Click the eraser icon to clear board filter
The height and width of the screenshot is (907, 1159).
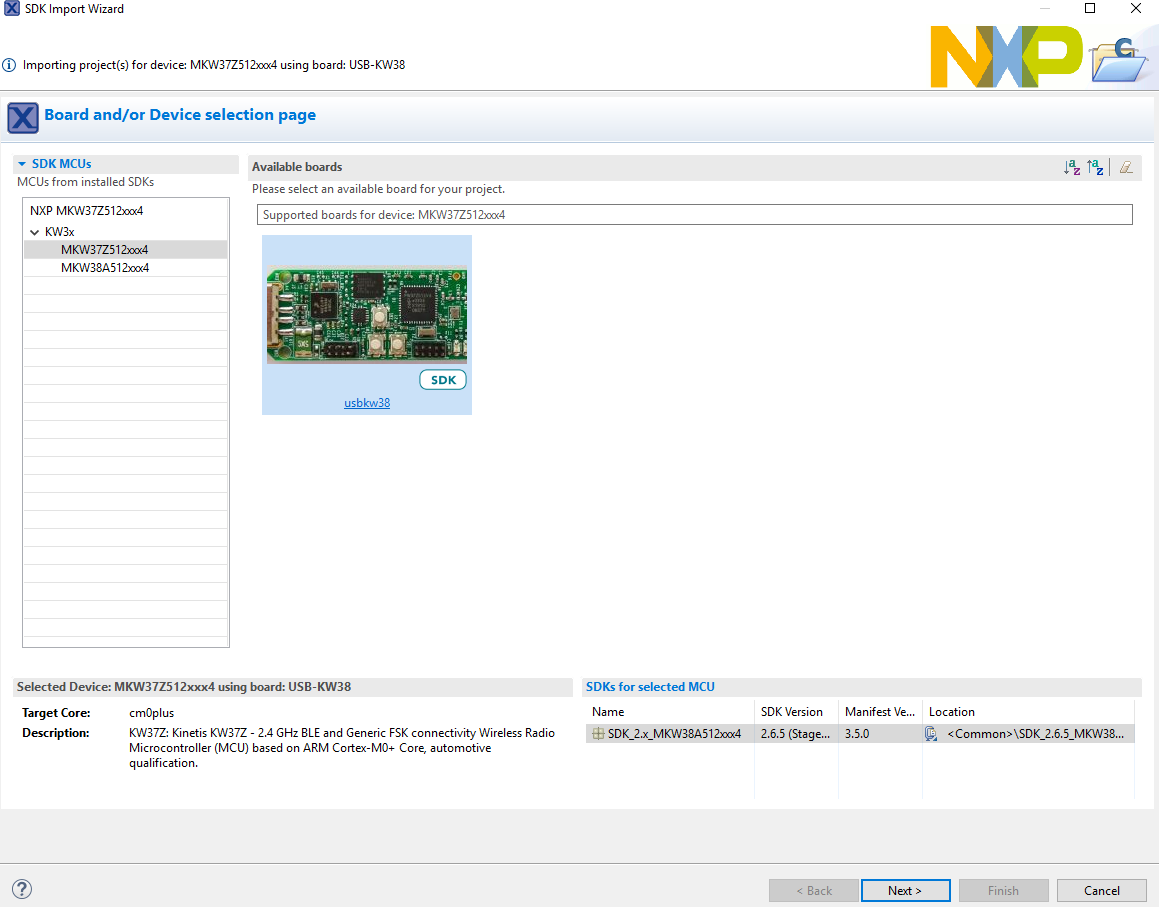[1126, 167]
